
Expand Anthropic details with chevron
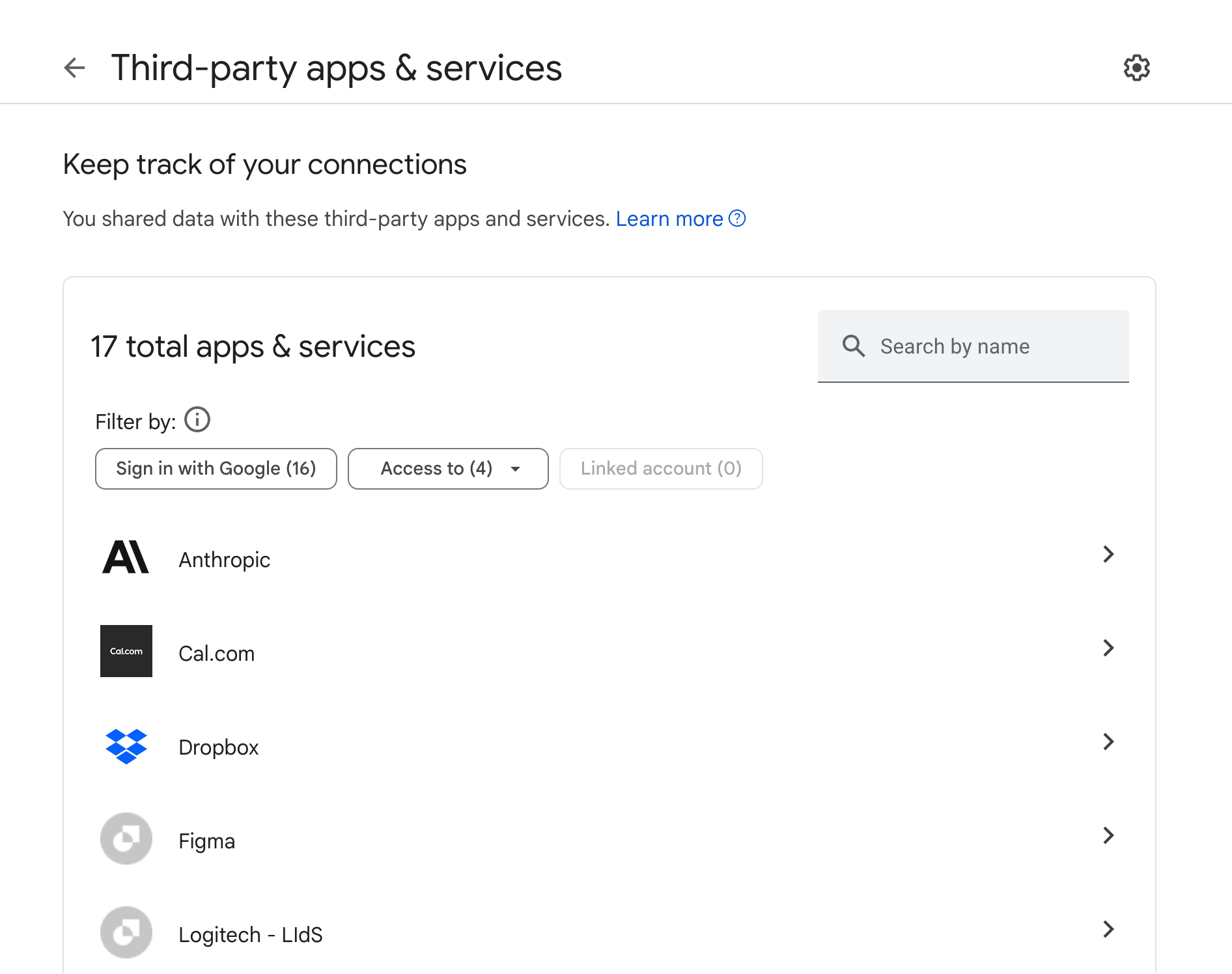tap(1108, 555)
